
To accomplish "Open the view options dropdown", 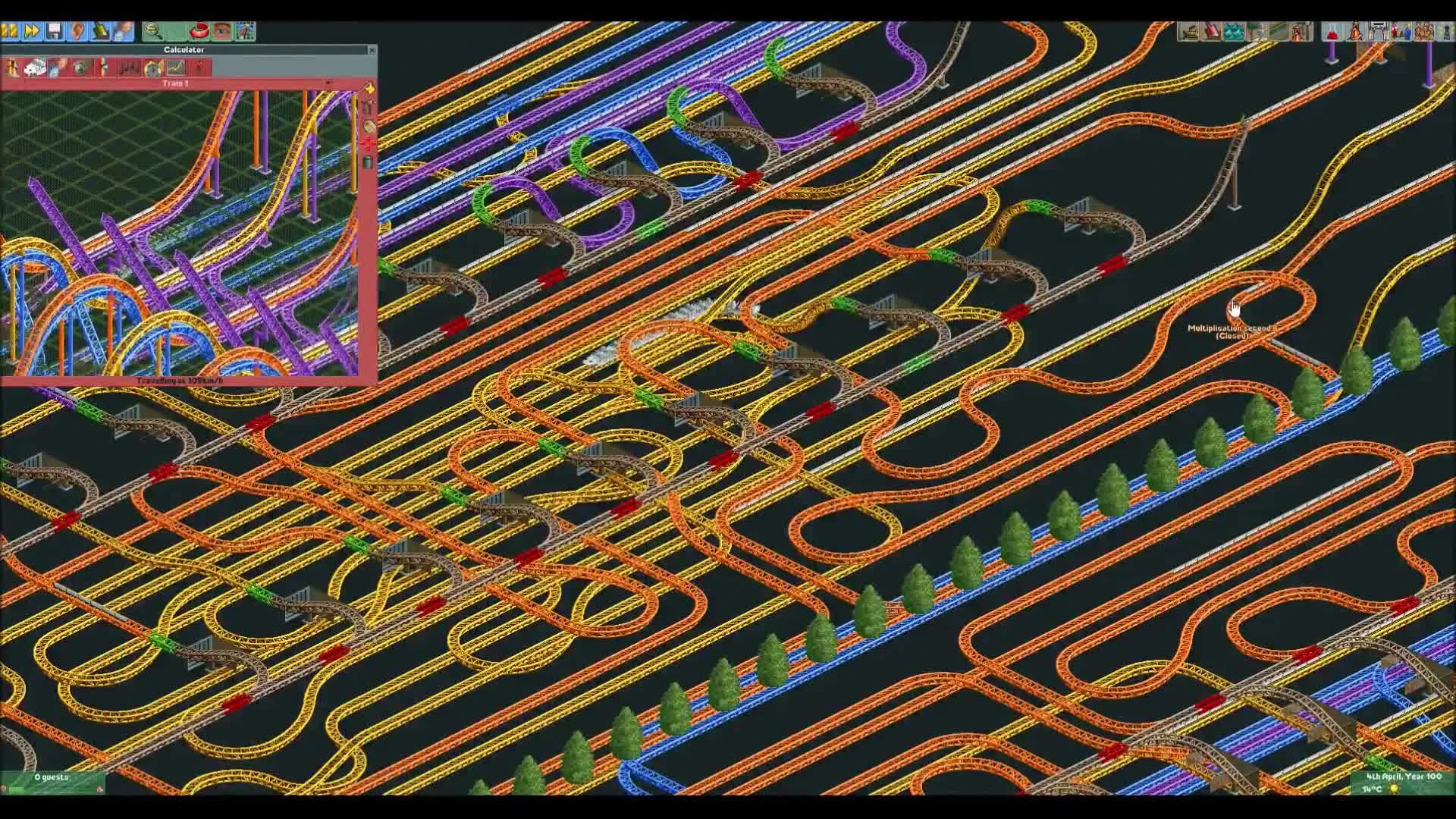I will tap(220, 32).
